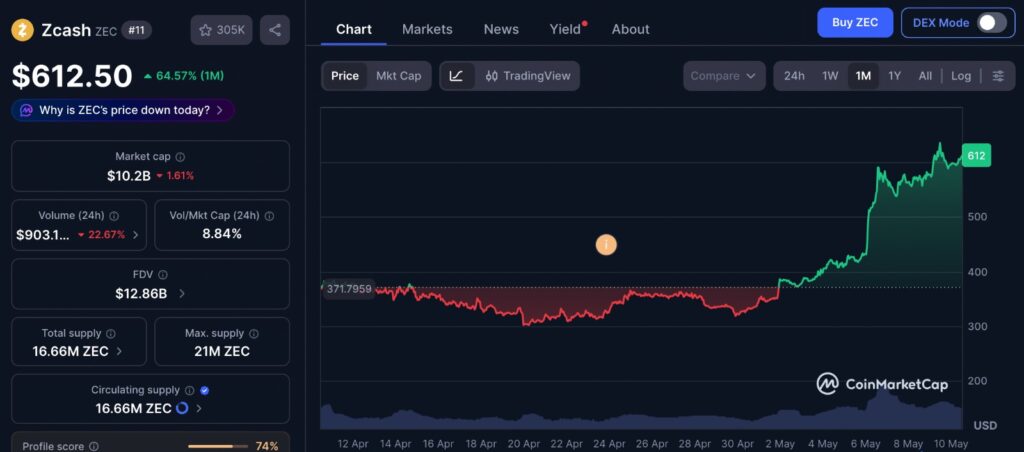This screenshot has width=1024, height=452.
Task: Open chart settings sliders icon
Action: coord(998,76)
